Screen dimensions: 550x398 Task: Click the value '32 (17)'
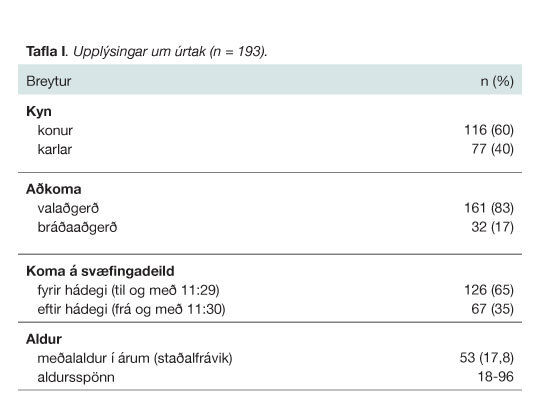click(x=492, y=227)
